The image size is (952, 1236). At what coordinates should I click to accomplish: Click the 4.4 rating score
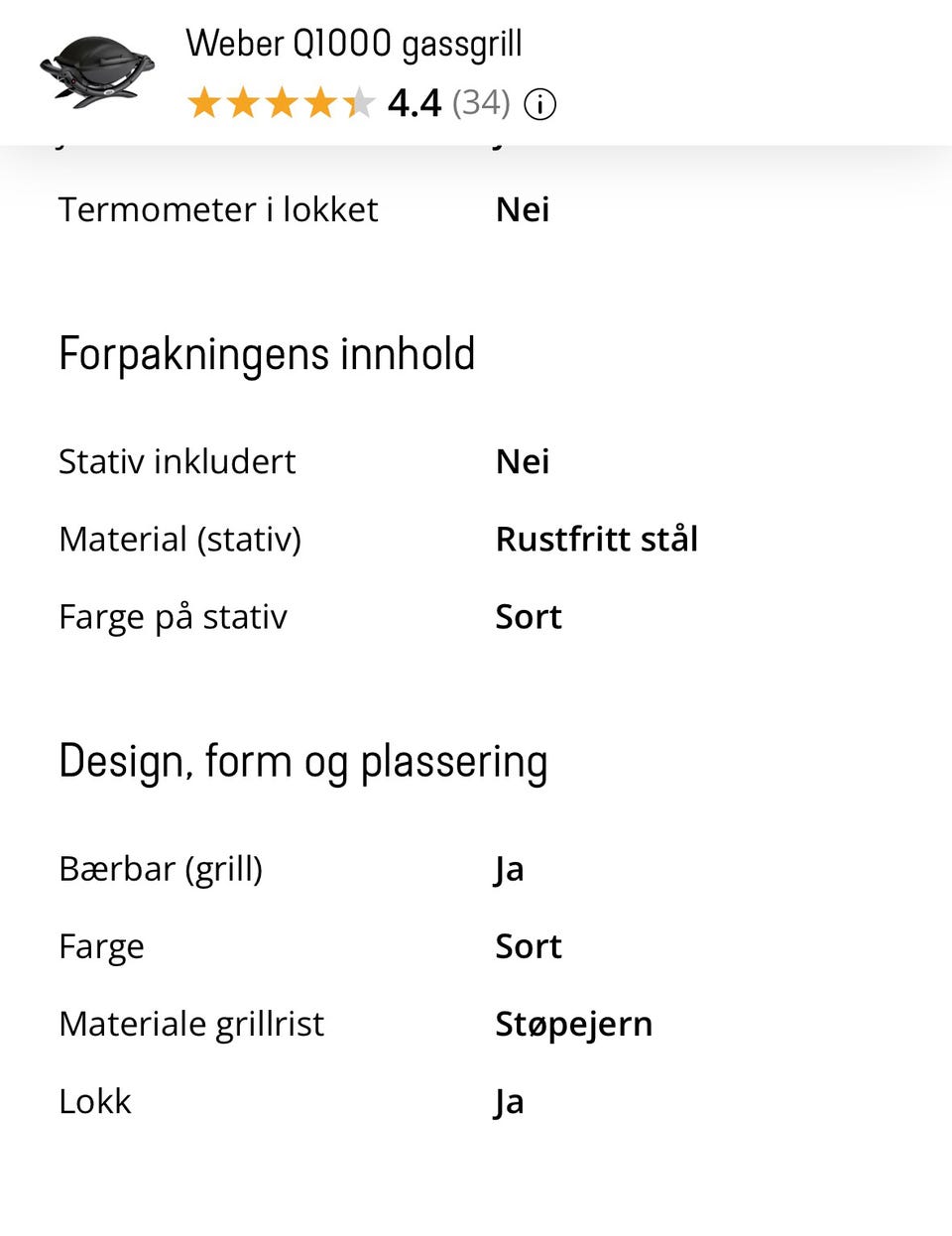tap(414, 103)
